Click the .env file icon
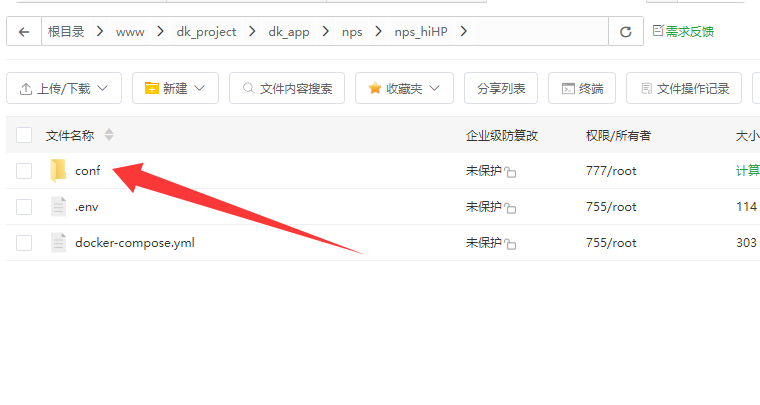The width and height of the screenshot is (760, 405). click(x=58, y=207)
